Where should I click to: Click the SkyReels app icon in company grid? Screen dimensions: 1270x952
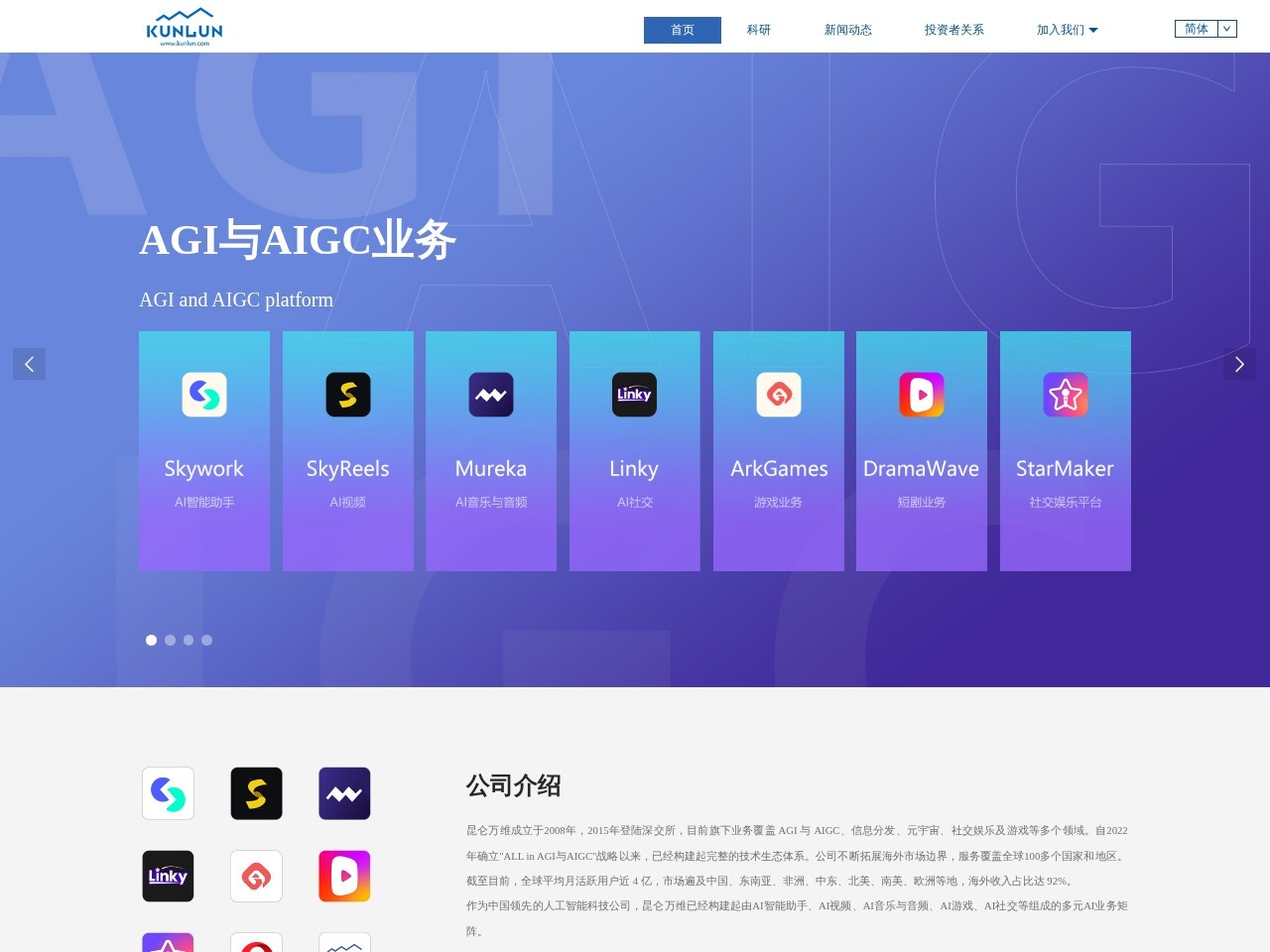256,793
